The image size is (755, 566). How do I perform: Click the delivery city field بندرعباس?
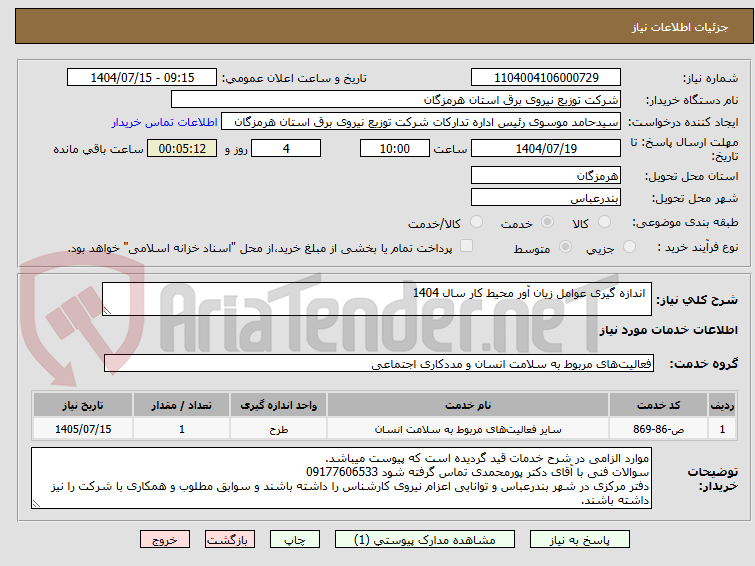546,197
